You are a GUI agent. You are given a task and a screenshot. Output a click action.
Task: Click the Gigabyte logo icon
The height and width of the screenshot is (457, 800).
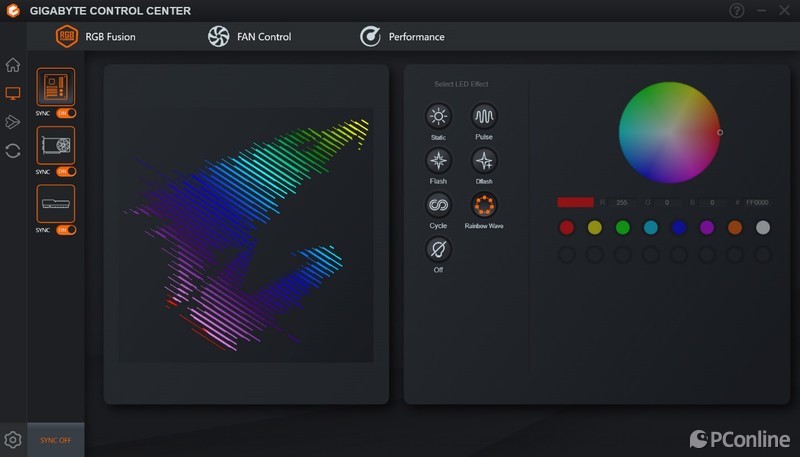pyautogui.click(x=13, y=11)
